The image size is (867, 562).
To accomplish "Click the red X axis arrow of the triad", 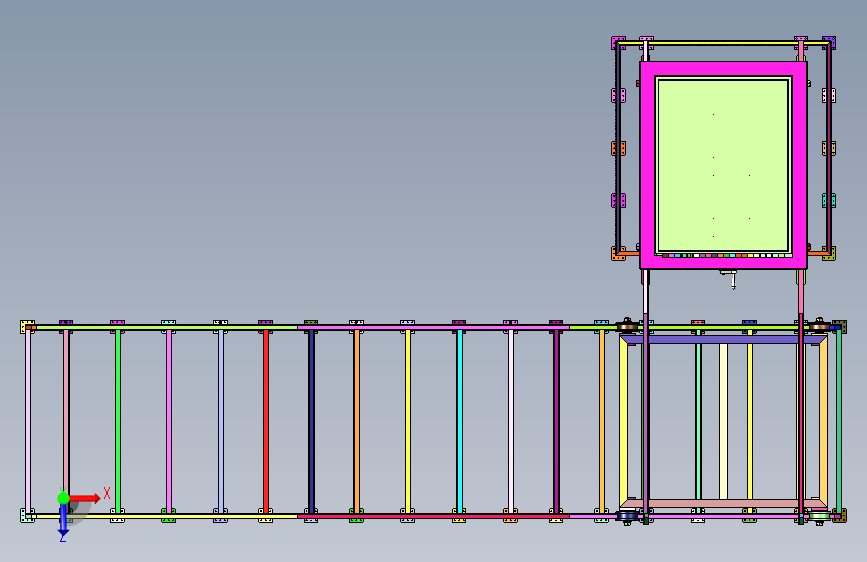I will click(x=85, y=498).
